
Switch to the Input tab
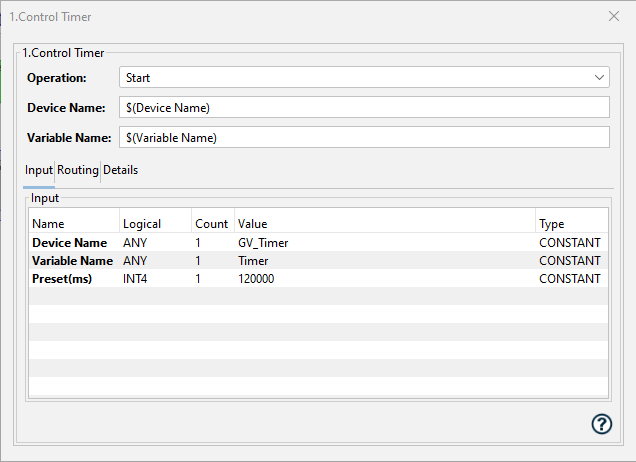pyautogui.click(x=39, y=170)
